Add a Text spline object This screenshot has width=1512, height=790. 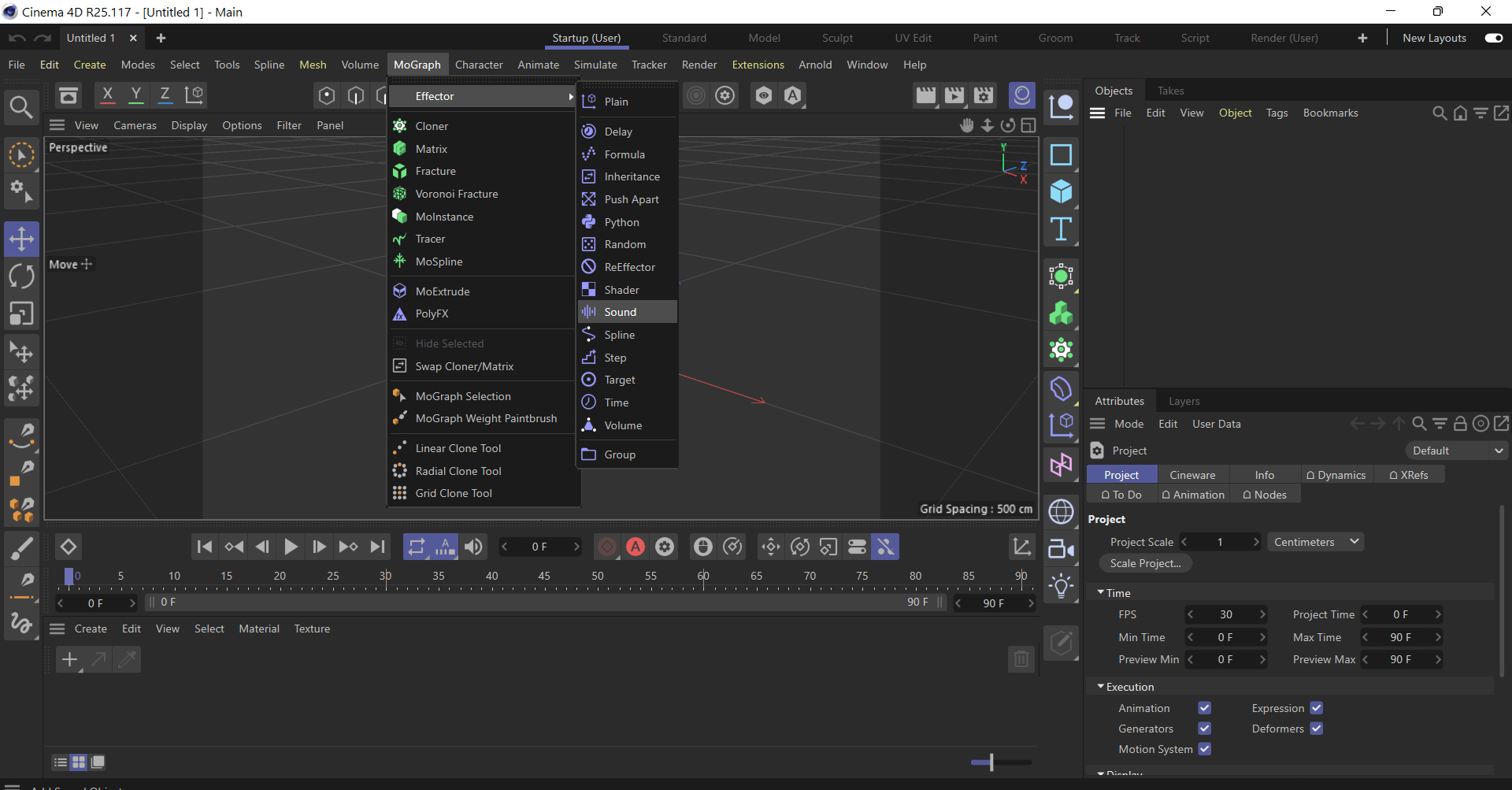click(x=1061, y=229)
